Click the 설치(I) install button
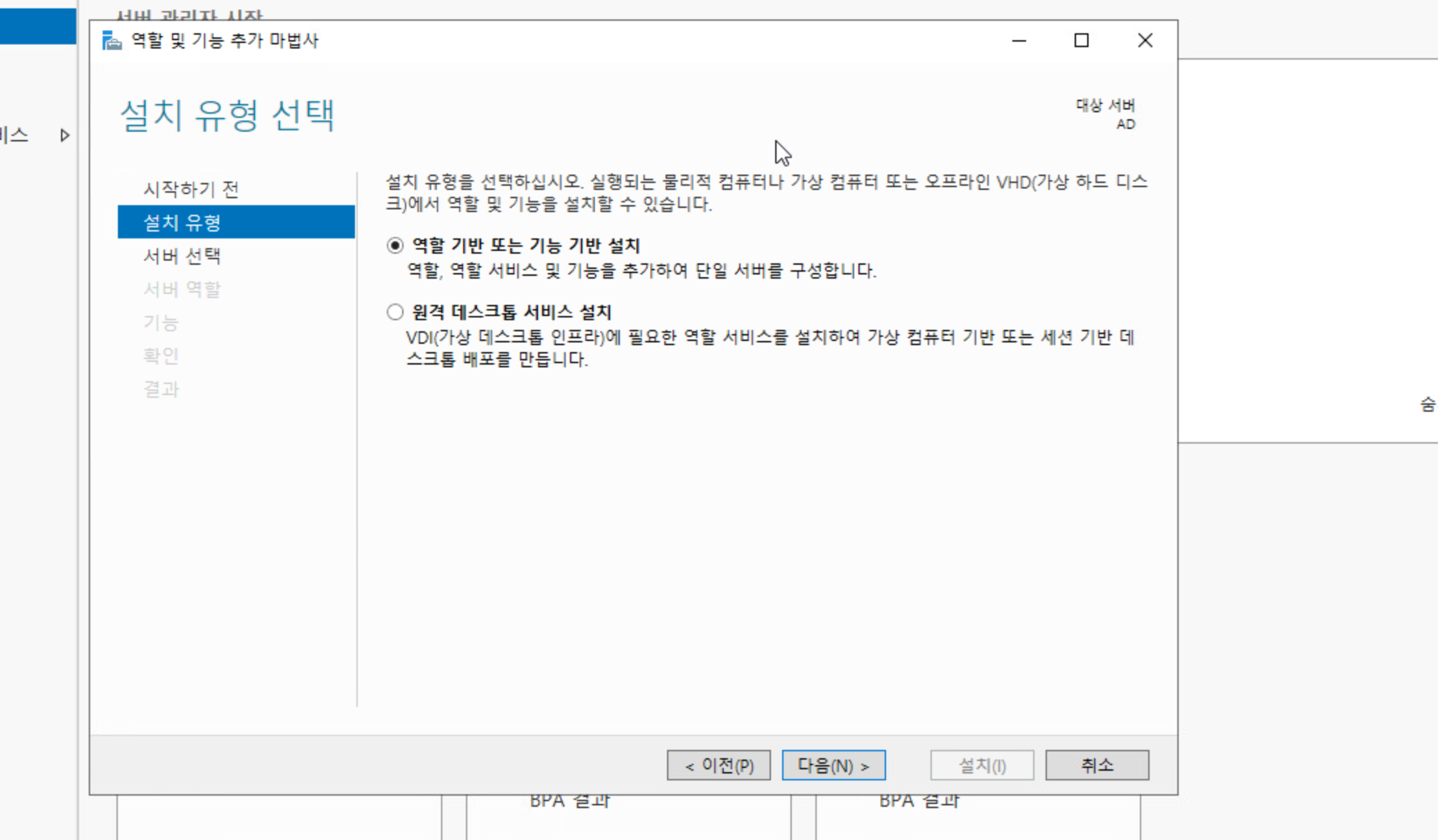 click(x=982, y=765)
